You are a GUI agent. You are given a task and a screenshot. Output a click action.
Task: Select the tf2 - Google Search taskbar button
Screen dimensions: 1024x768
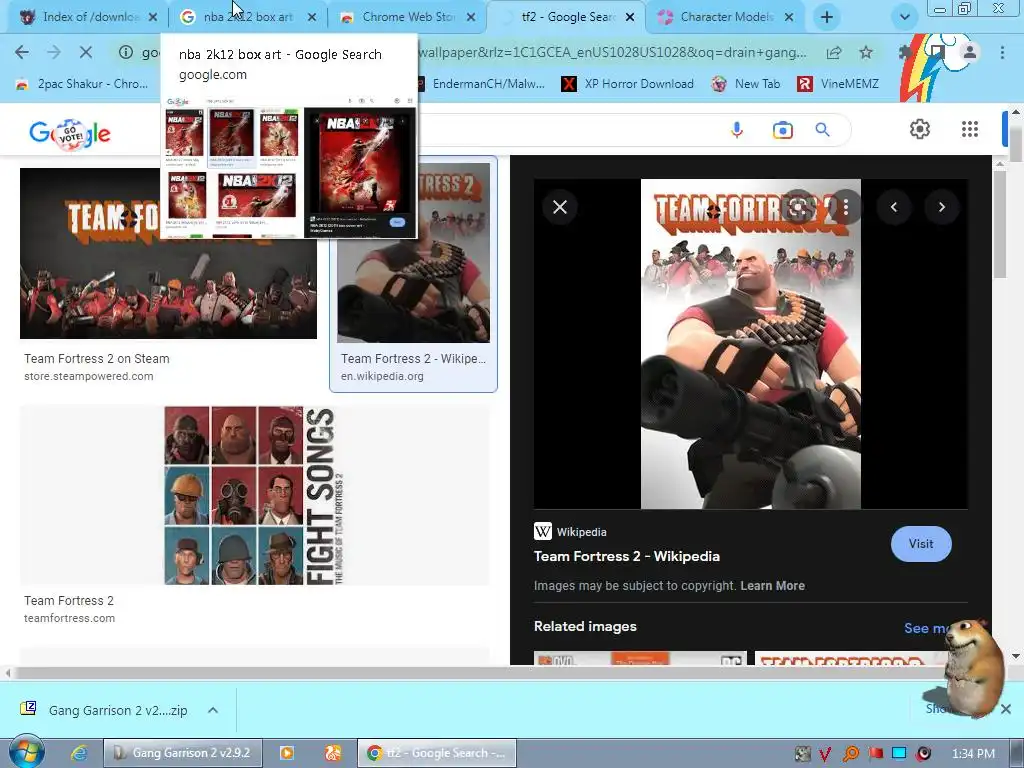[437, 753]
